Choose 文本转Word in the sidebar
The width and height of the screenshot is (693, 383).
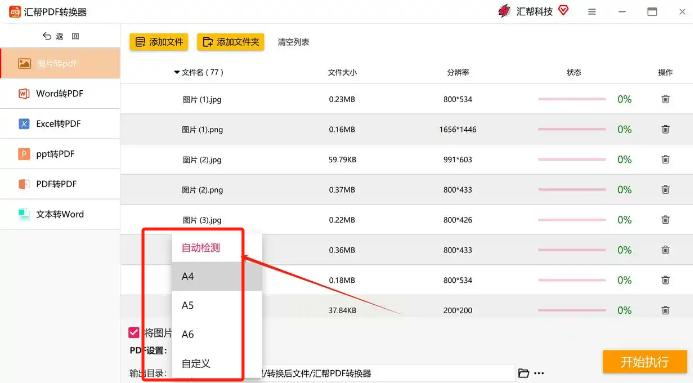click(60, 214)
